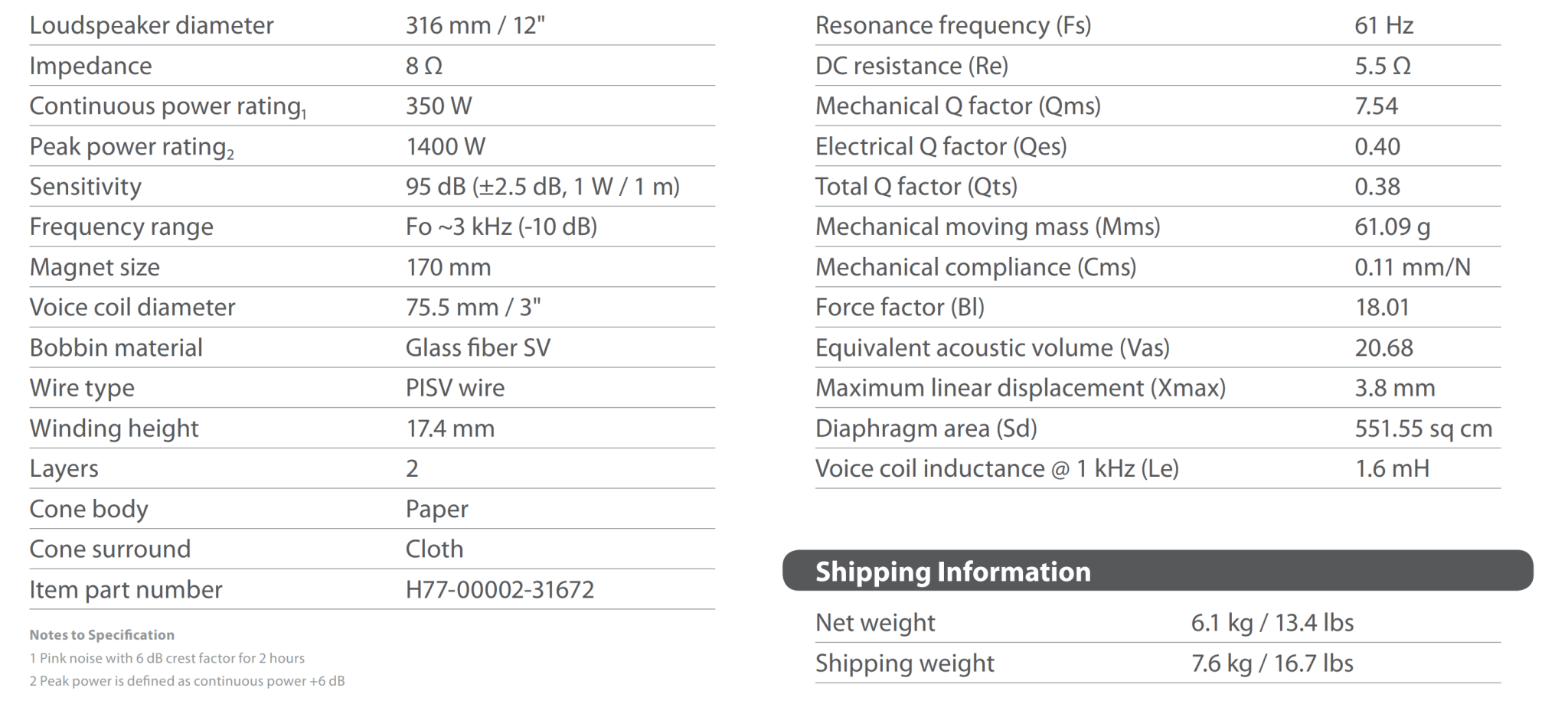Click the 316 mm / 12" diameter value
Image resolution: width=1568 pixels, height=704 pixels.
[475, 25]
